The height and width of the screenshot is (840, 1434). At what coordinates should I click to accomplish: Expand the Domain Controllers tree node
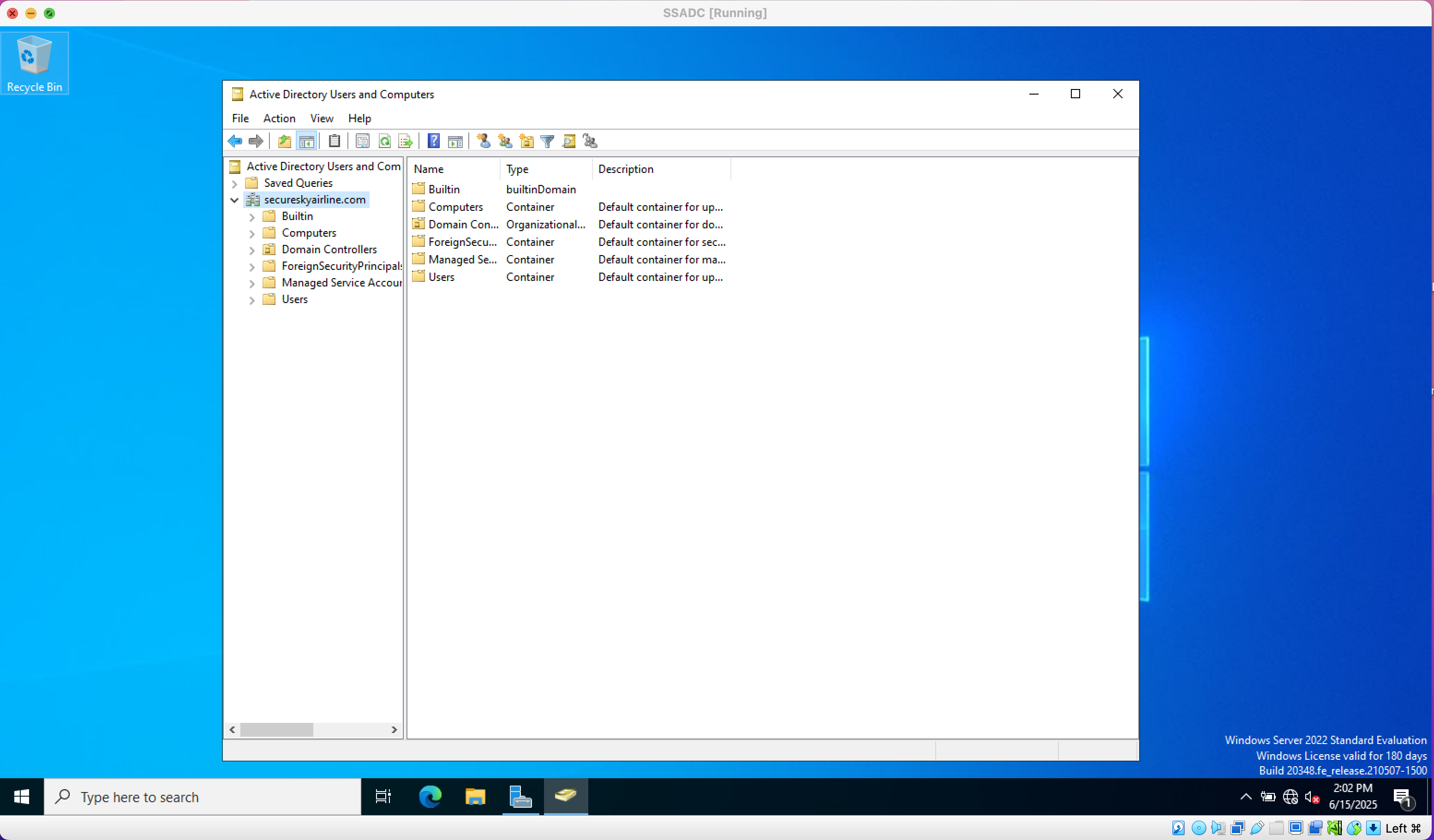coord(252,250)
